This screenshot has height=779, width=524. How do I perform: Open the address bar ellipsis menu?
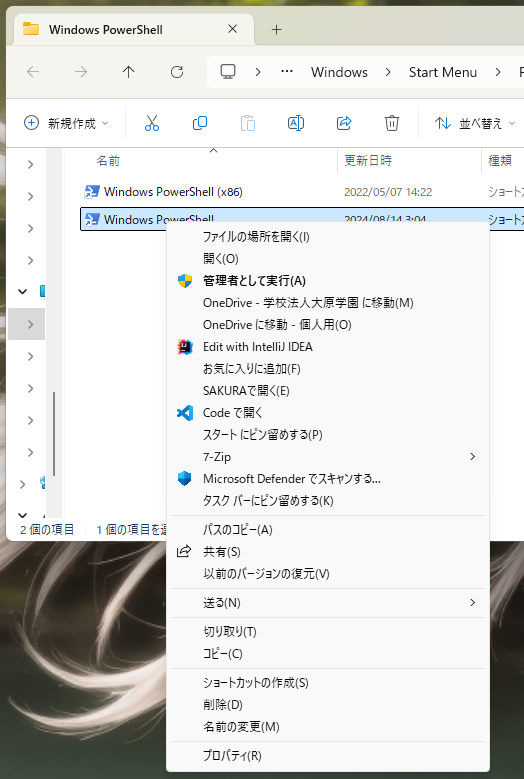287,72
